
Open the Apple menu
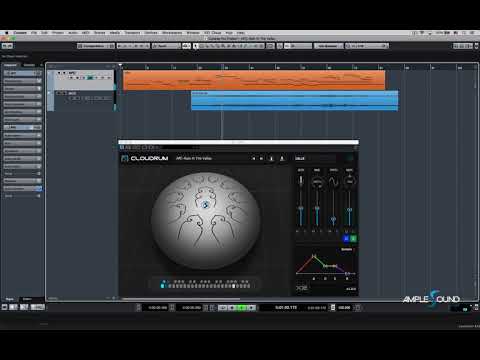coord(6,33)
